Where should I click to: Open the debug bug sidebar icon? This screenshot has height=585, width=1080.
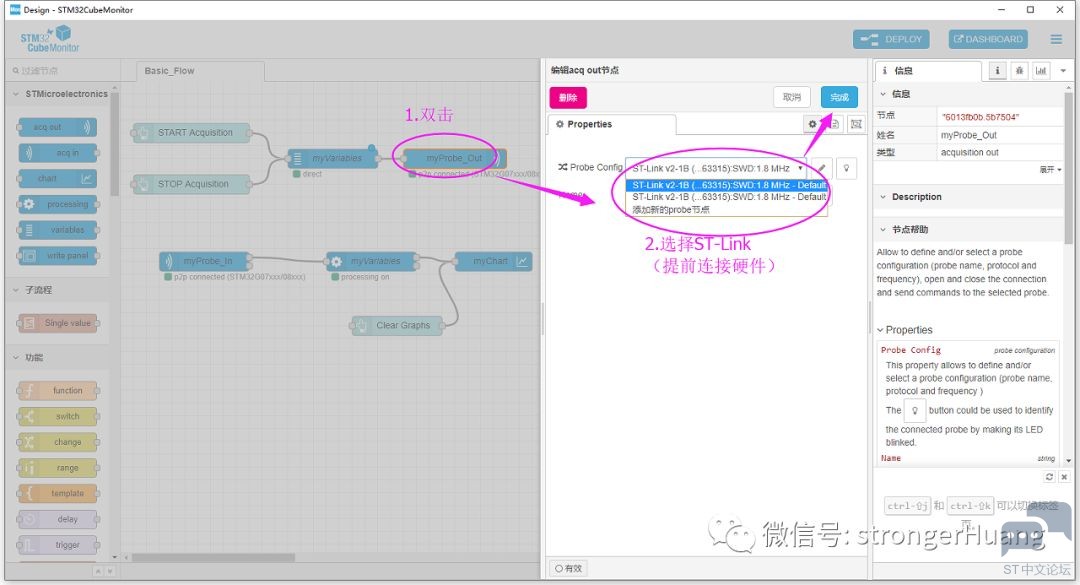tap(1019, 70)
